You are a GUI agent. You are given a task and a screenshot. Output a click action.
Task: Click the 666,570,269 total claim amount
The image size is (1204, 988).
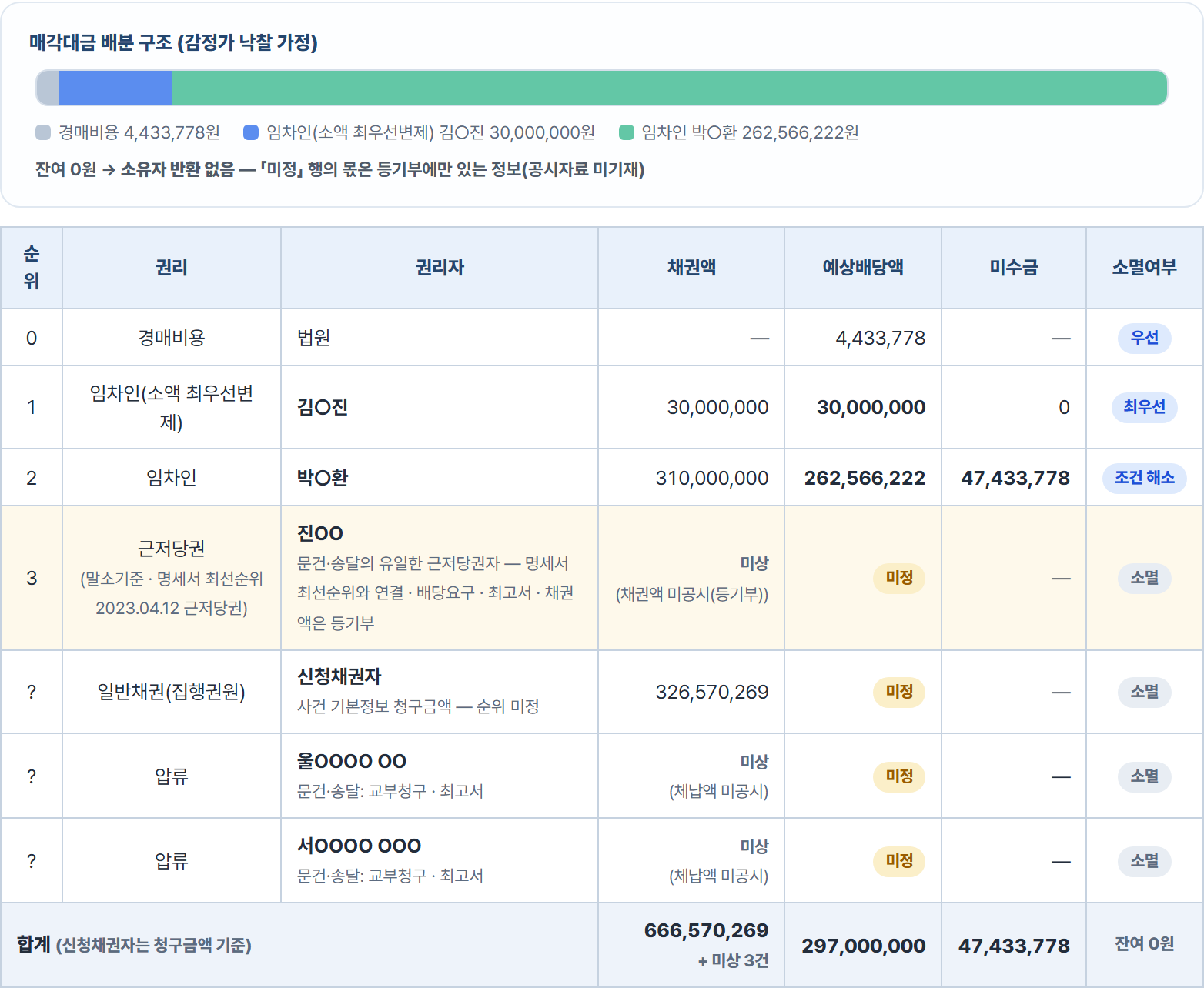point(707,930)
